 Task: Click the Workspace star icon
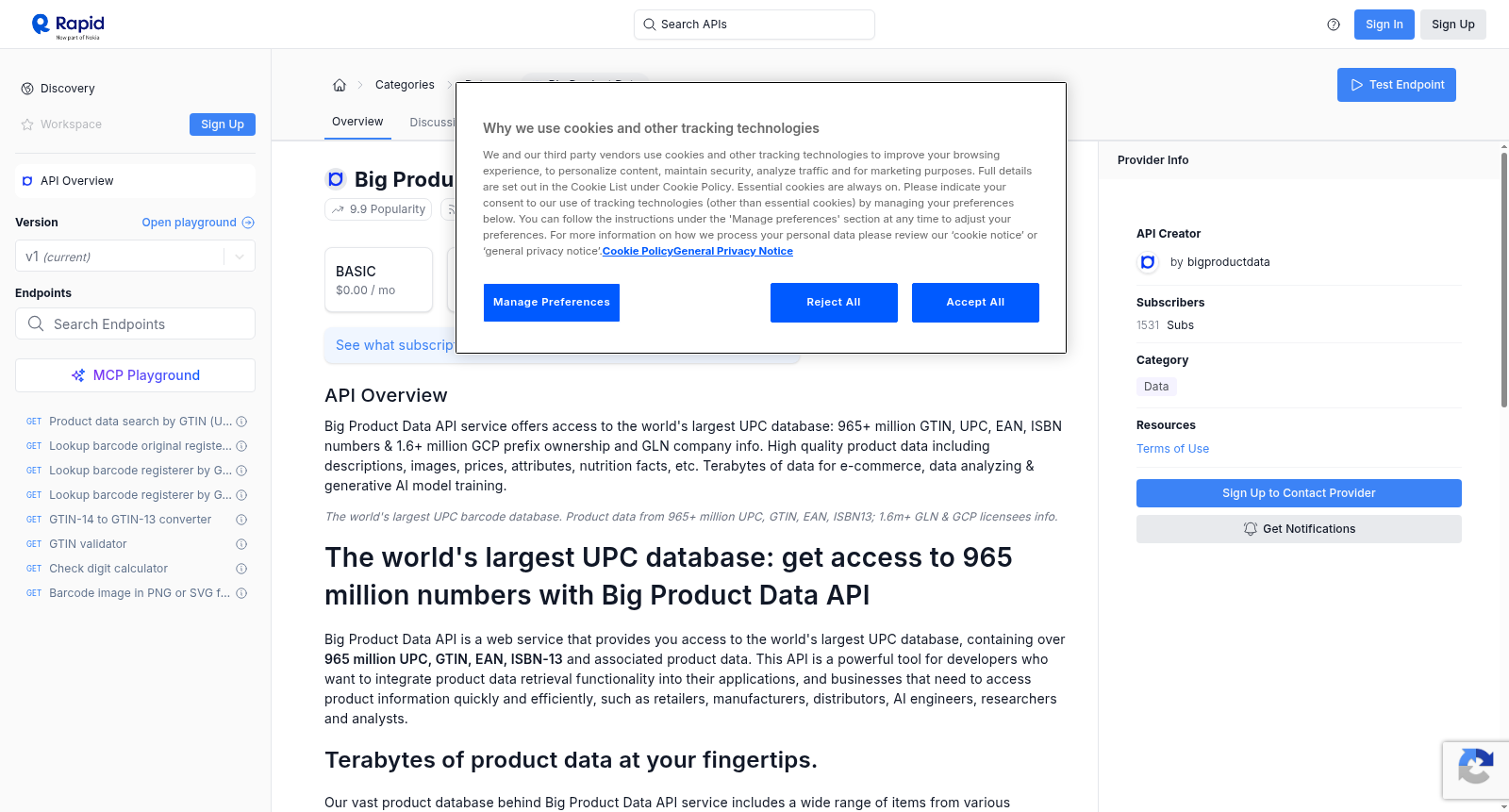tap(27, 124)
